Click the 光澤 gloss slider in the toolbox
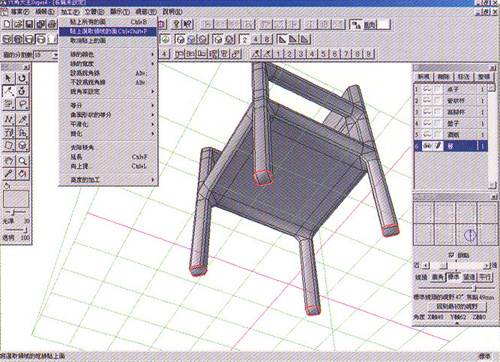Screen dimensions: 500x362 point(15,212)
